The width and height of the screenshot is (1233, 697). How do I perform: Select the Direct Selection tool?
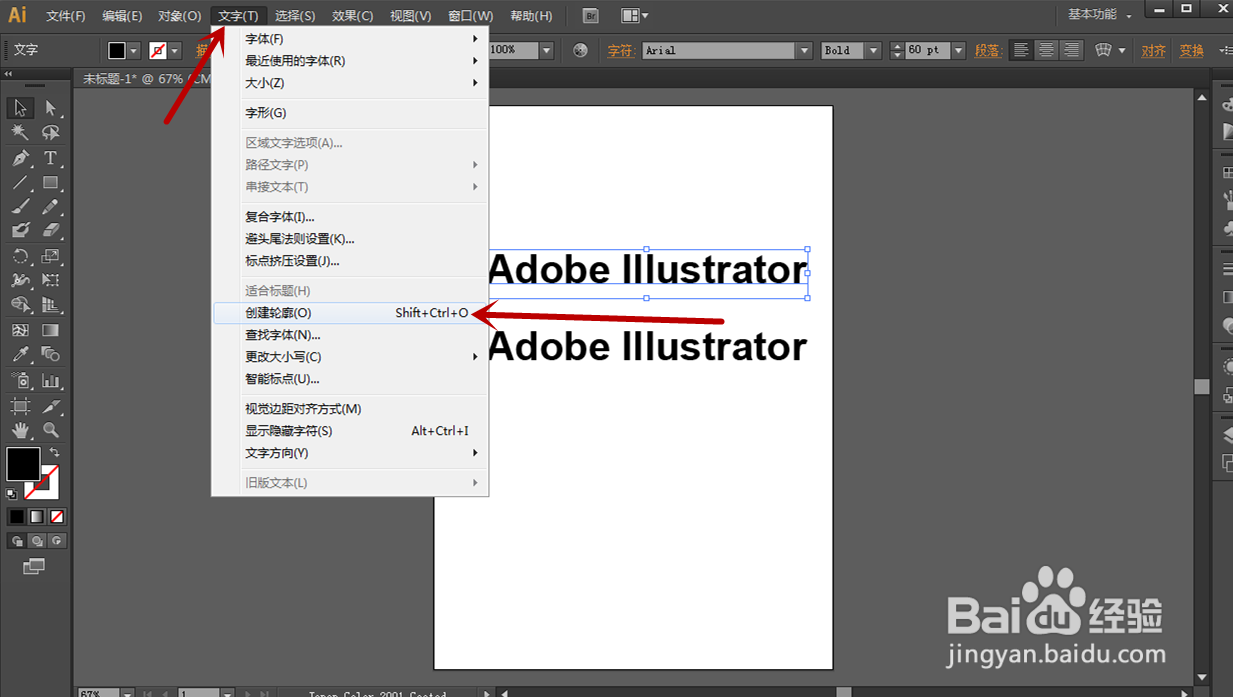point(51,108)
